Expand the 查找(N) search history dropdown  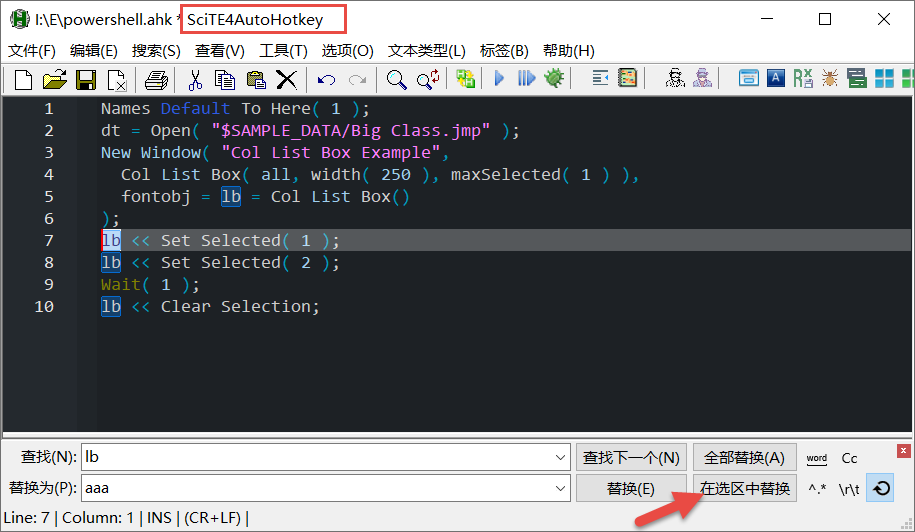pos(560,458)
